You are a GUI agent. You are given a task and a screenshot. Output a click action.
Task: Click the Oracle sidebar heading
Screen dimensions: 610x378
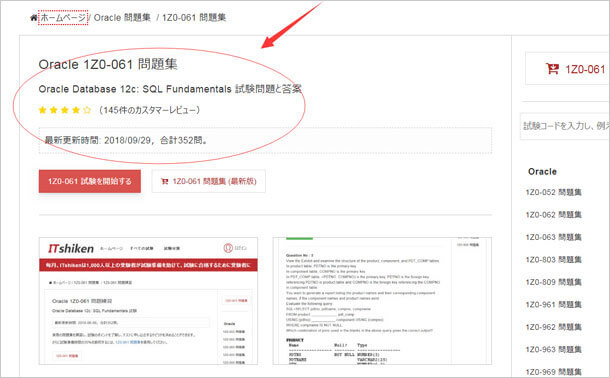(542, 172)
